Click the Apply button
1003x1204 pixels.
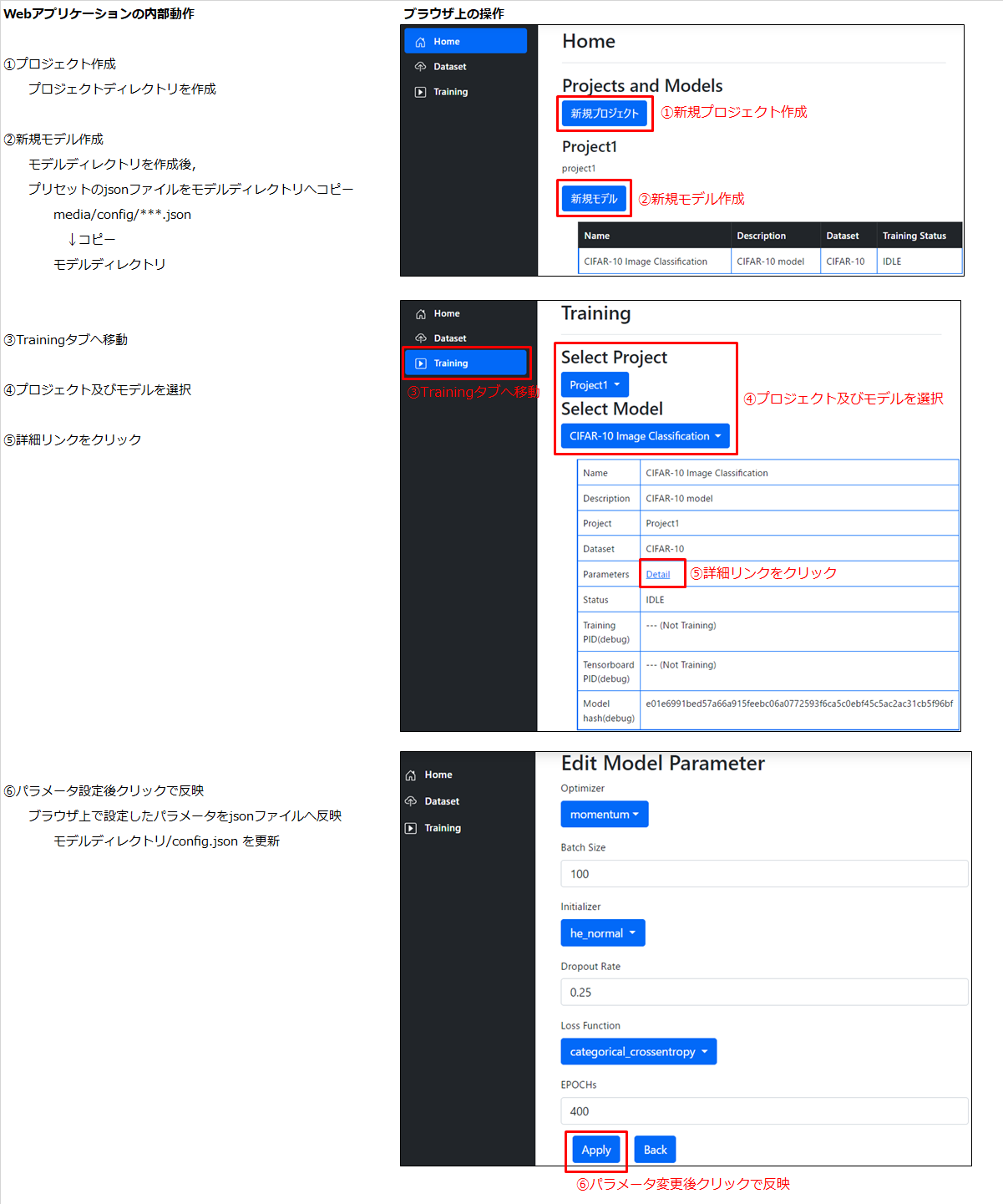(596, 1150)
